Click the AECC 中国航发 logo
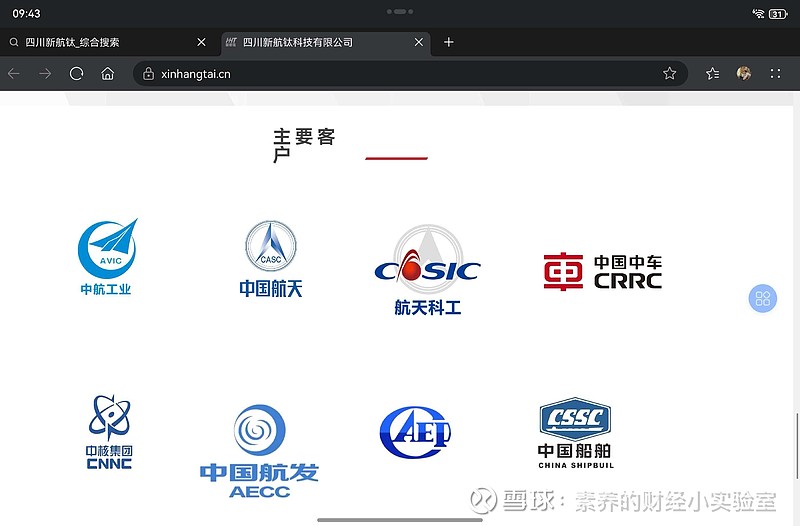This screenshot has width=800, height=526. (259, 452)
